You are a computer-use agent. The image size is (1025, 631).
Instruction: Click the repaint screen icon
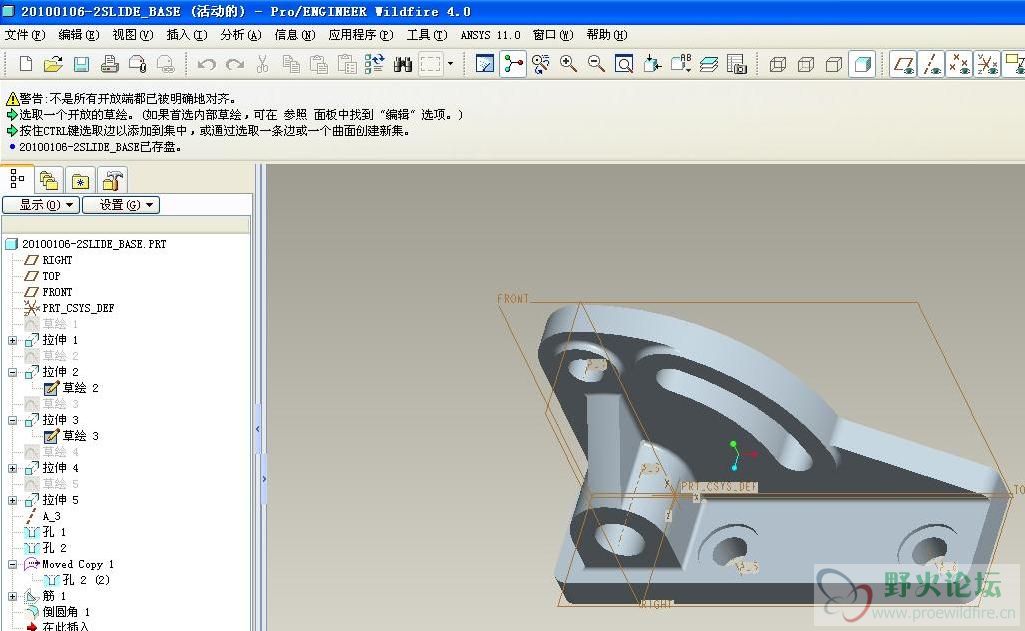(x=485, y=64)
